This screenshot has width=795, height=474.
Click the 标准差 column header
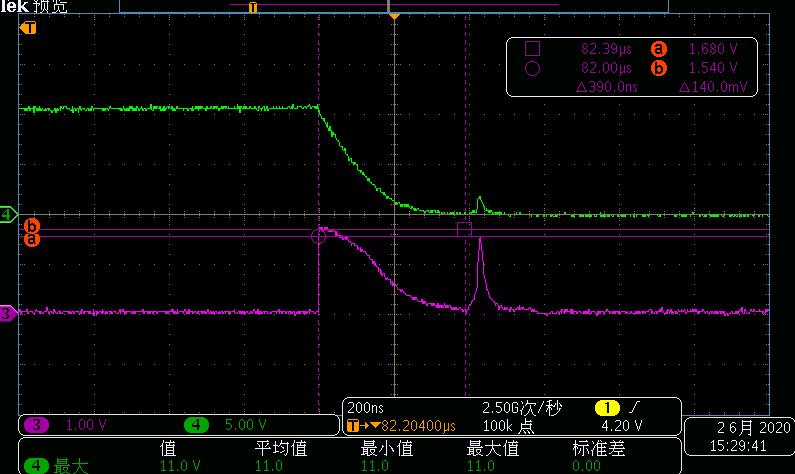pos(599,449)
